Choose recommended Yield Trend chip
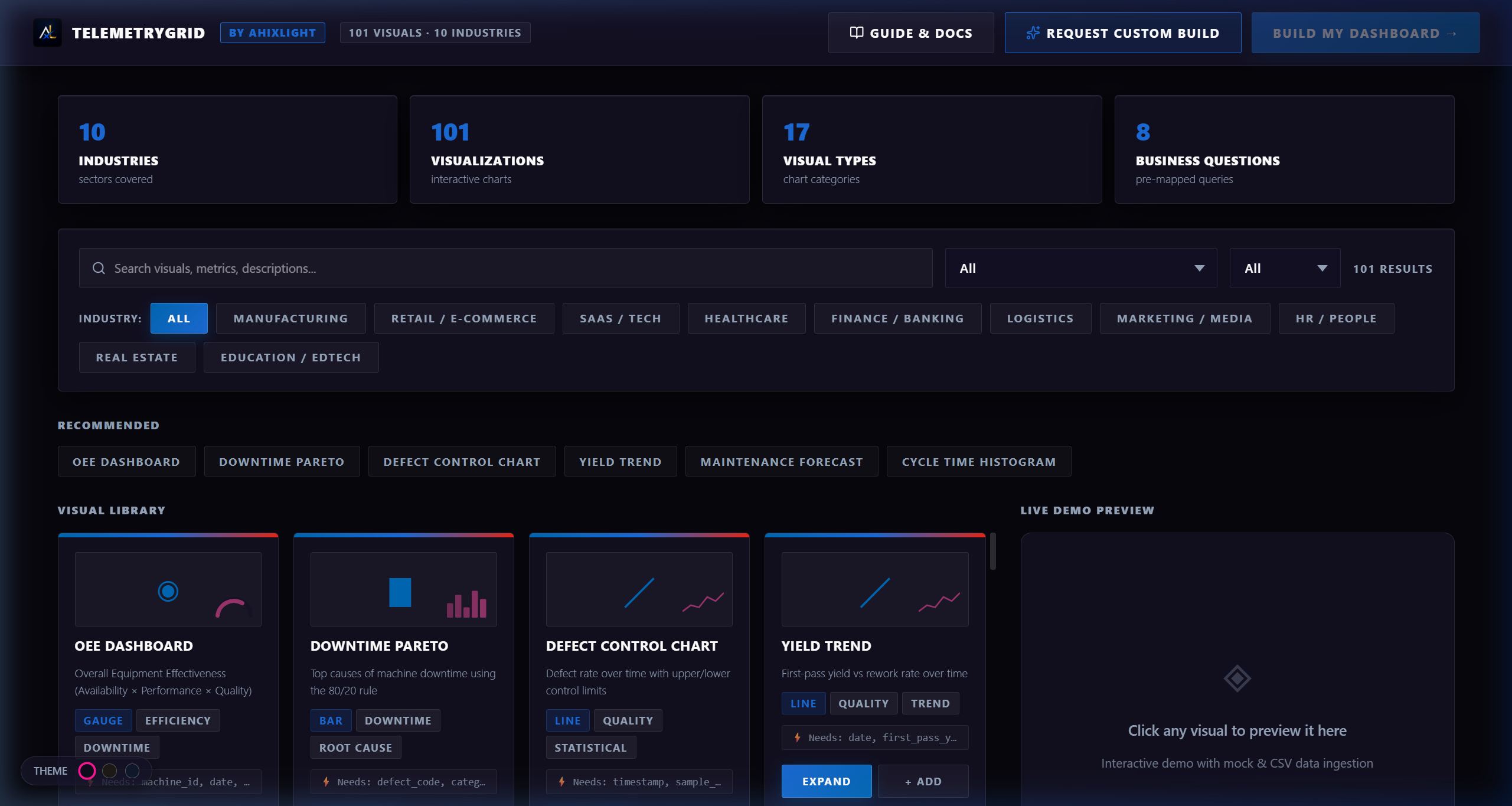Screen dimensions: 1512x806 621,461
